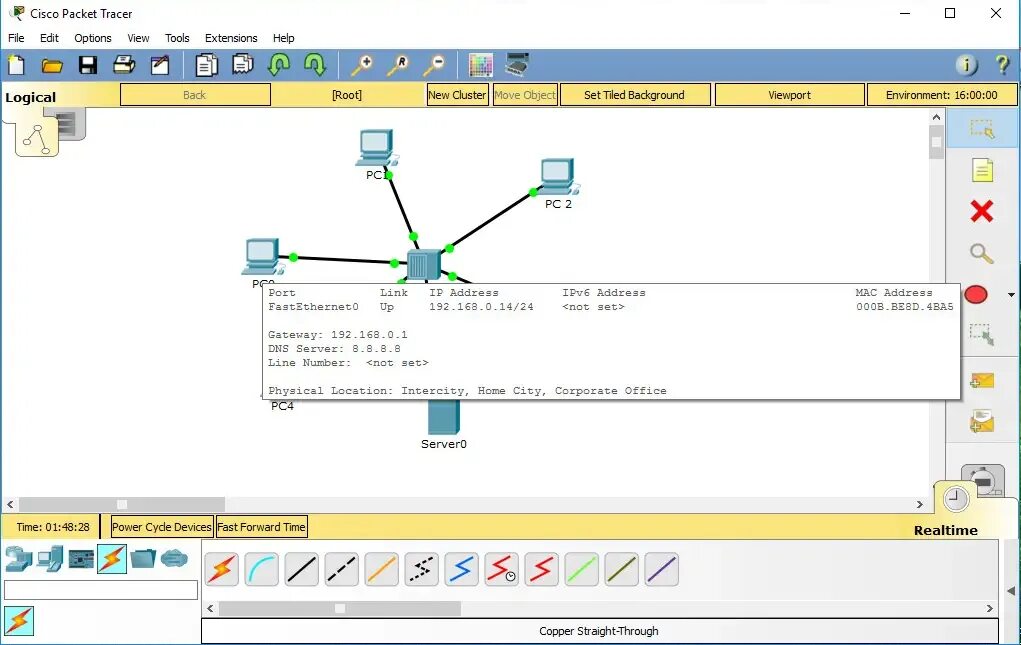Open the Edit menu

[49, 38]
